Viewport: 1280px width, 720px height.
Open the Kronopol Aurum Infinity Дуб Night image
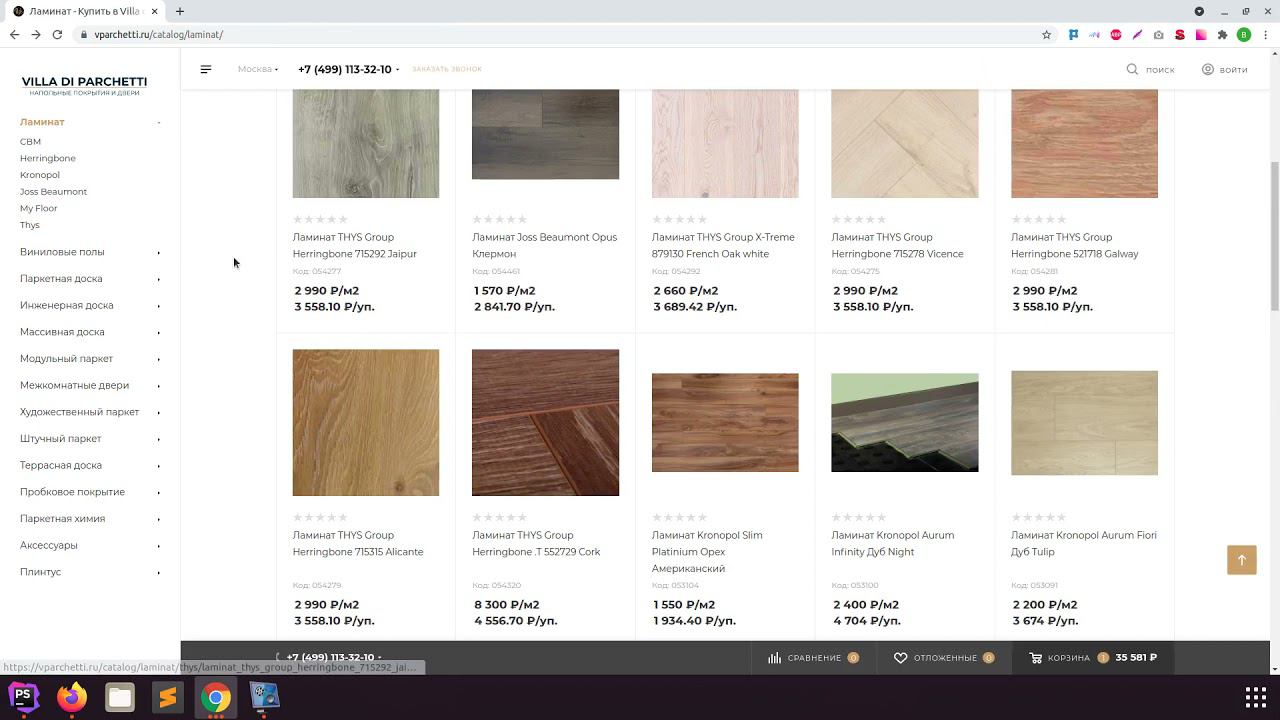pos(905,422)
